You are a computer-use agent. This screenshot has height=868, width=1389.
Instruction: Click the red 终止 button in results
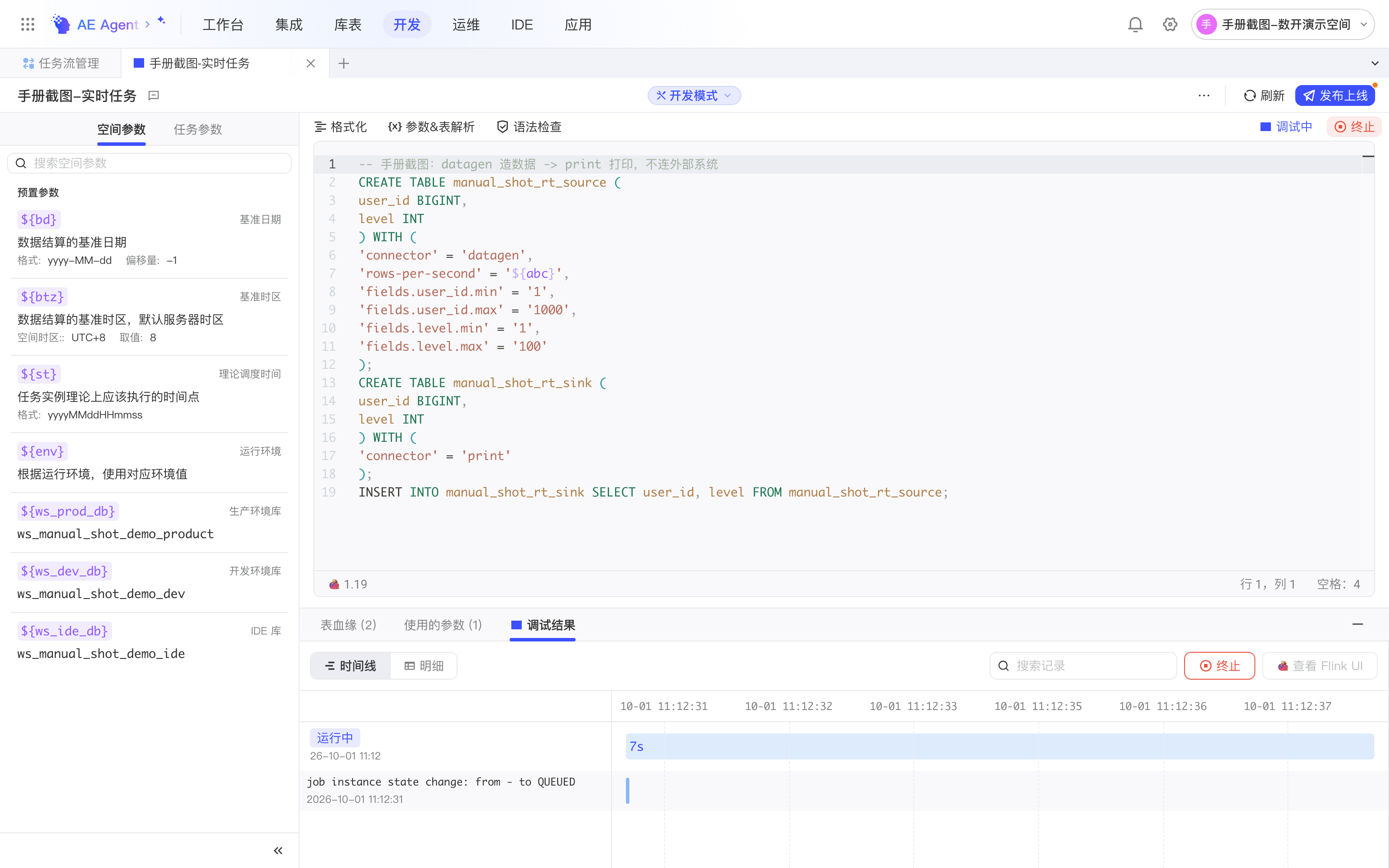click(x=1219, y=665)
